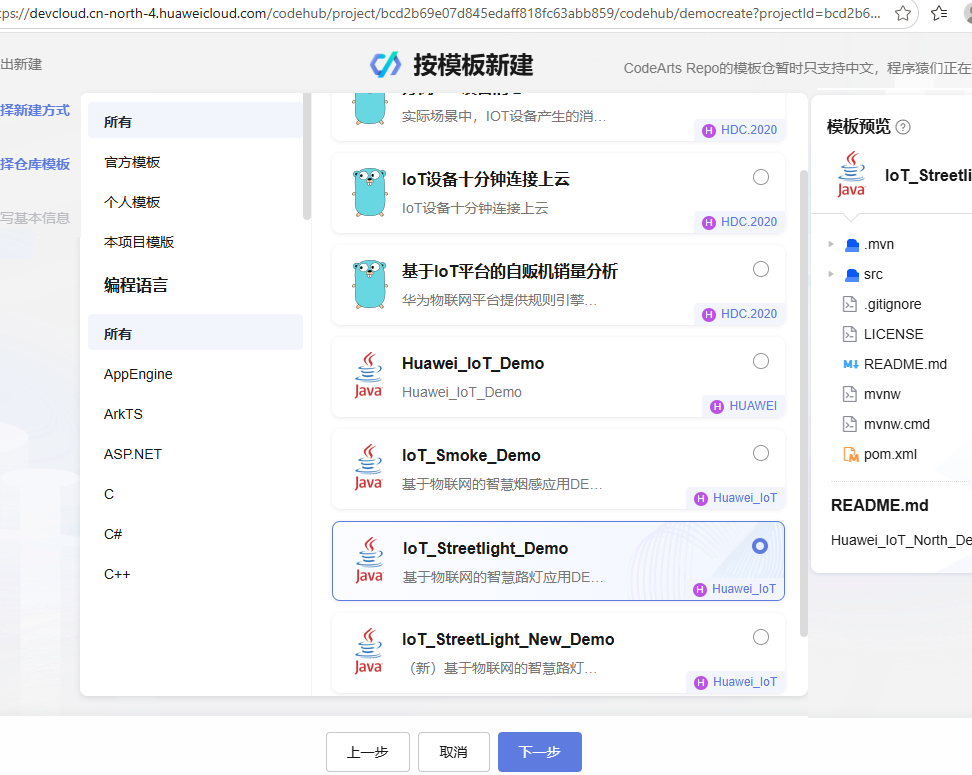
Task: Click the Gopher icon on 基于IoT平台的自贩机销量分析 card
Action: pos(370,284)
